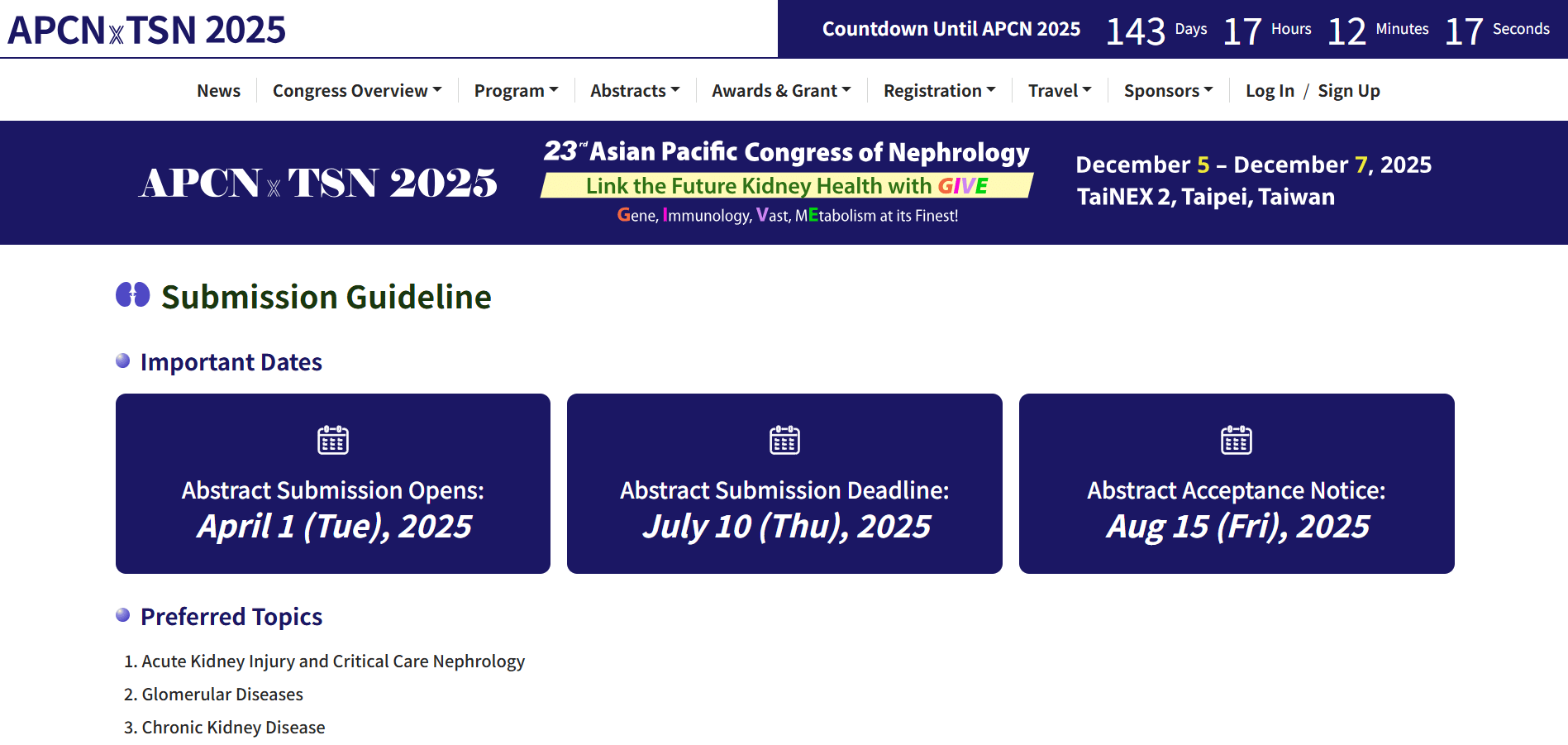Click the 'December 5 – December 7, 2025' date
The width and height of the screenshot is (1568, 745).
click(x=1253, y=165)
